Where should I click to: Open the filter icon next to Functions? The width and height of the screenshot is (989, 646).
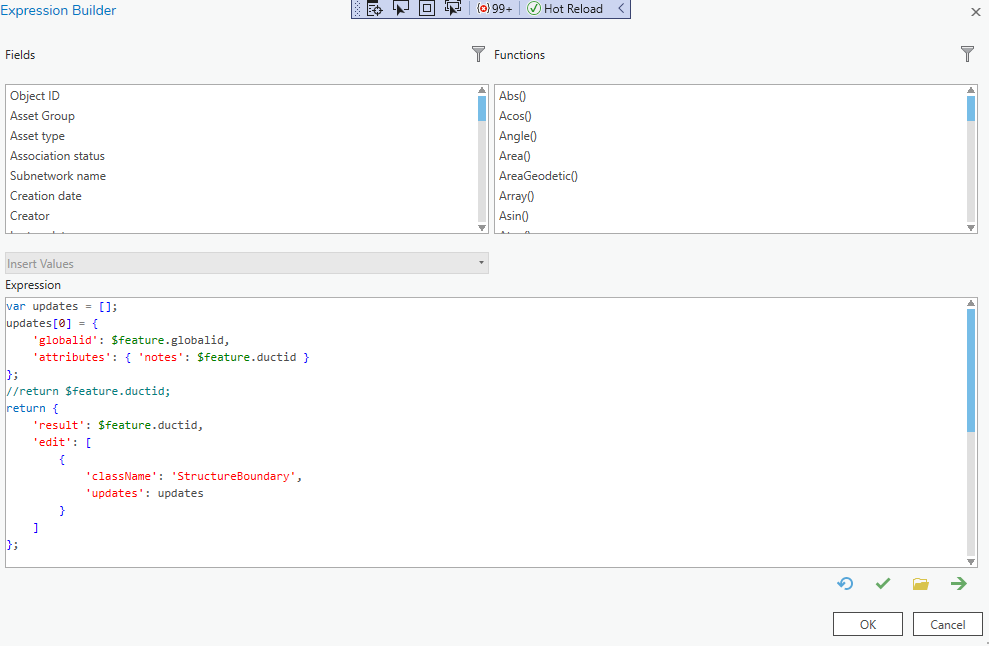967,54
